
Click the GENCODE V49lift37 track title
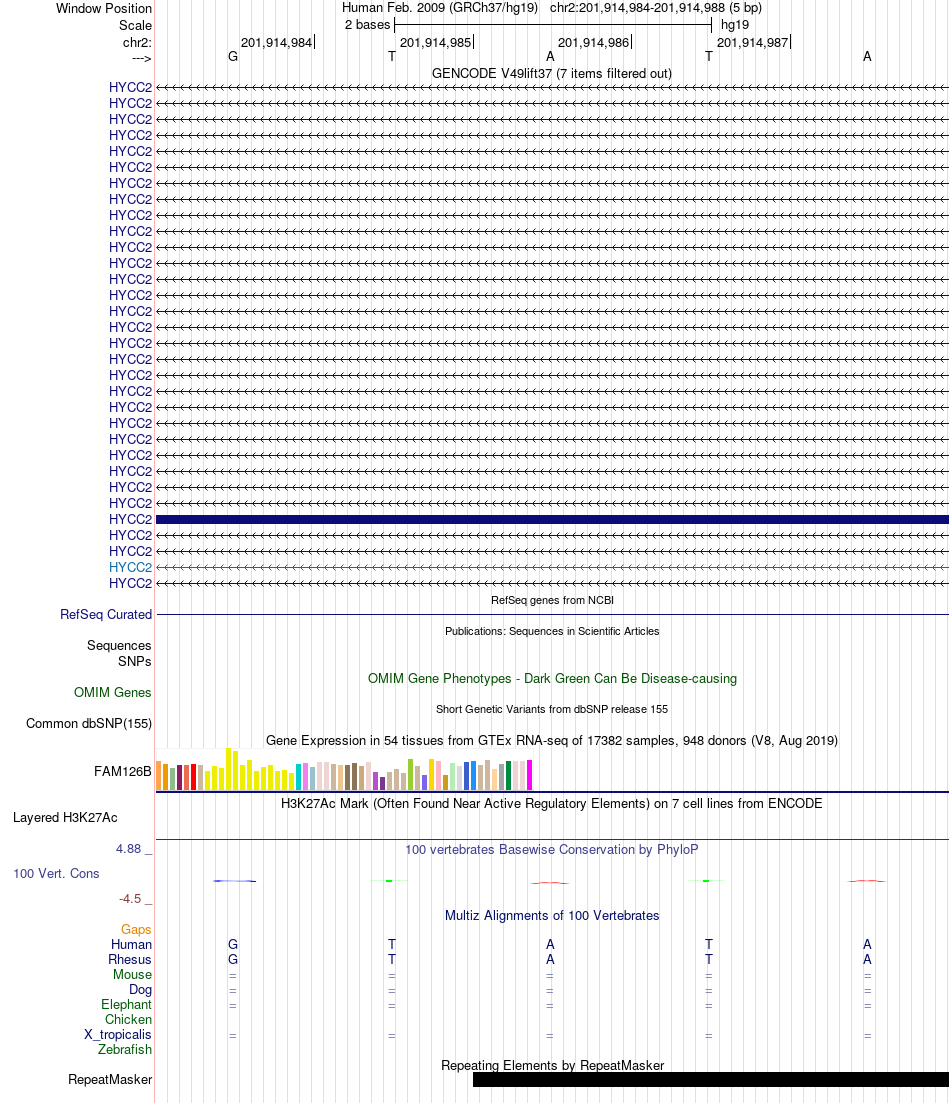552,73
